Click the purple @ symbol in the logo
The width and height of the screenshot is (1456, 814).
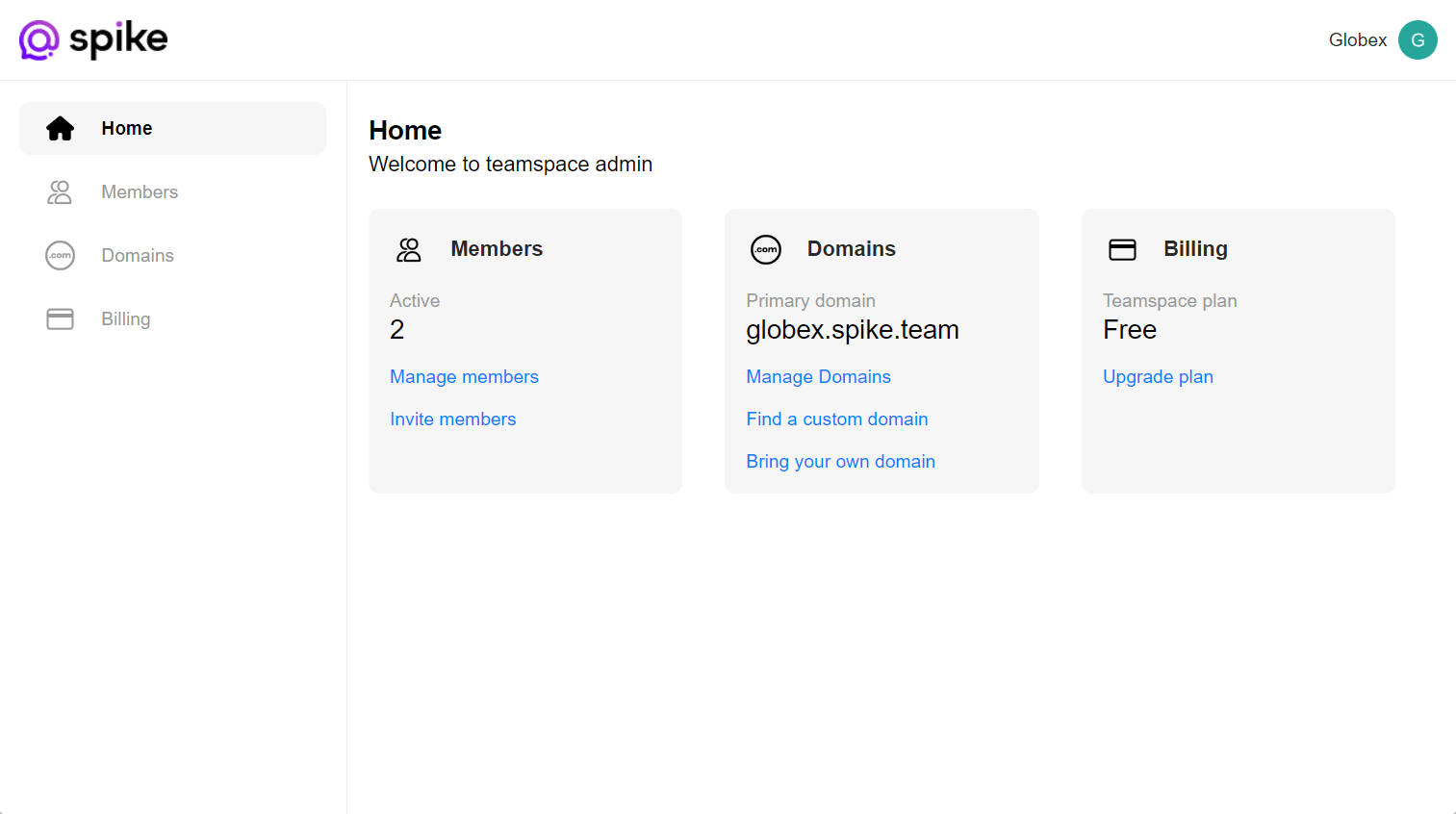[40, 39]
